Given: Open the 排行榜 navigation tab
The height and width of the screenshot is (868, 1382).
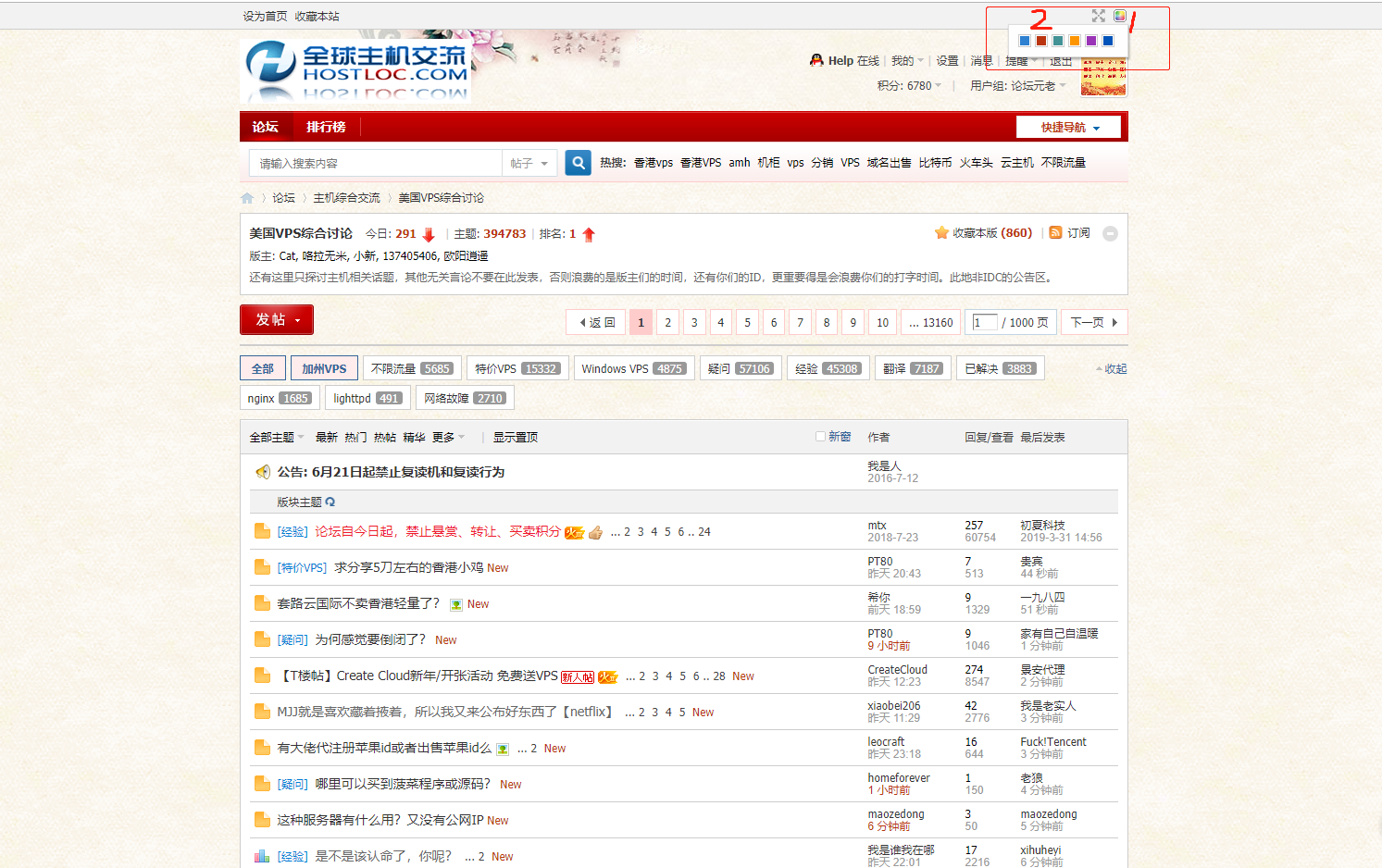Looking at the screenshot, I should 326,127.
